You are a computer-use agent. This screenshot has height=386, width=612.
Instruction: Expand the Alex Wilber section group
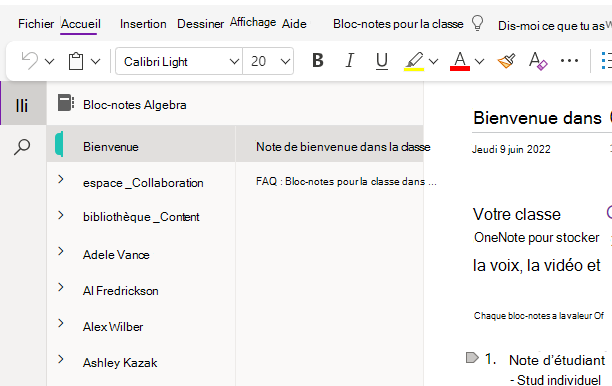point(61,323)
